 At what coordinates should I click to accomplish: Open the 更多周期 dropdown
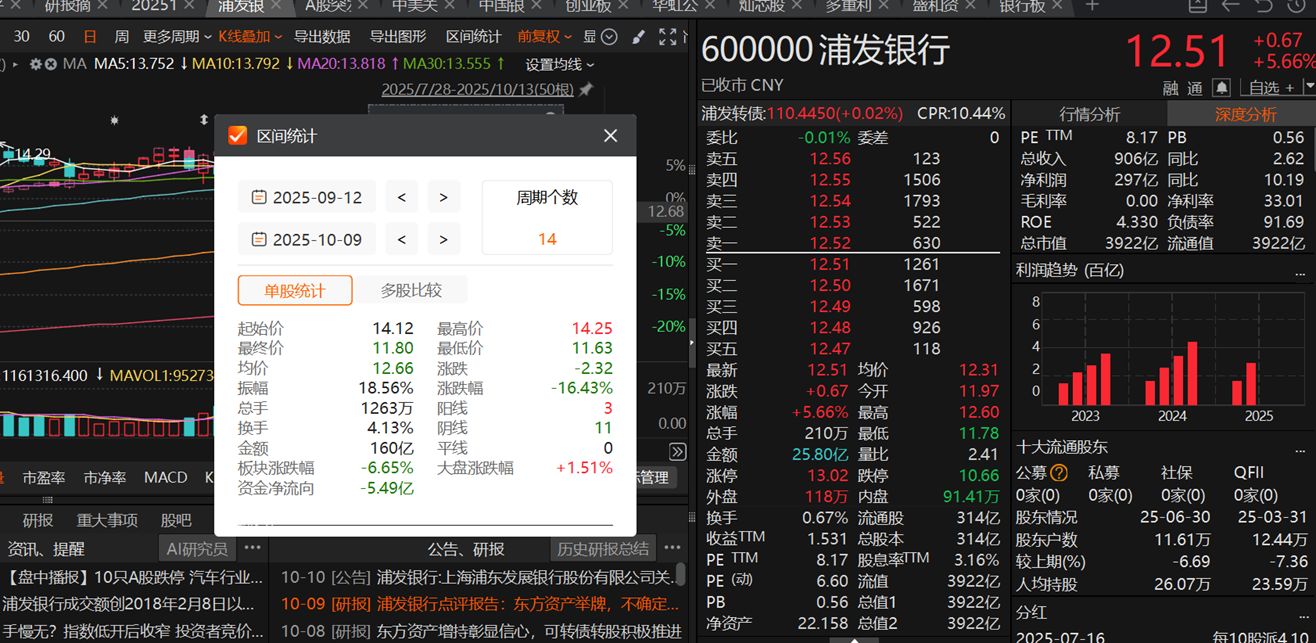click(170, 36)
